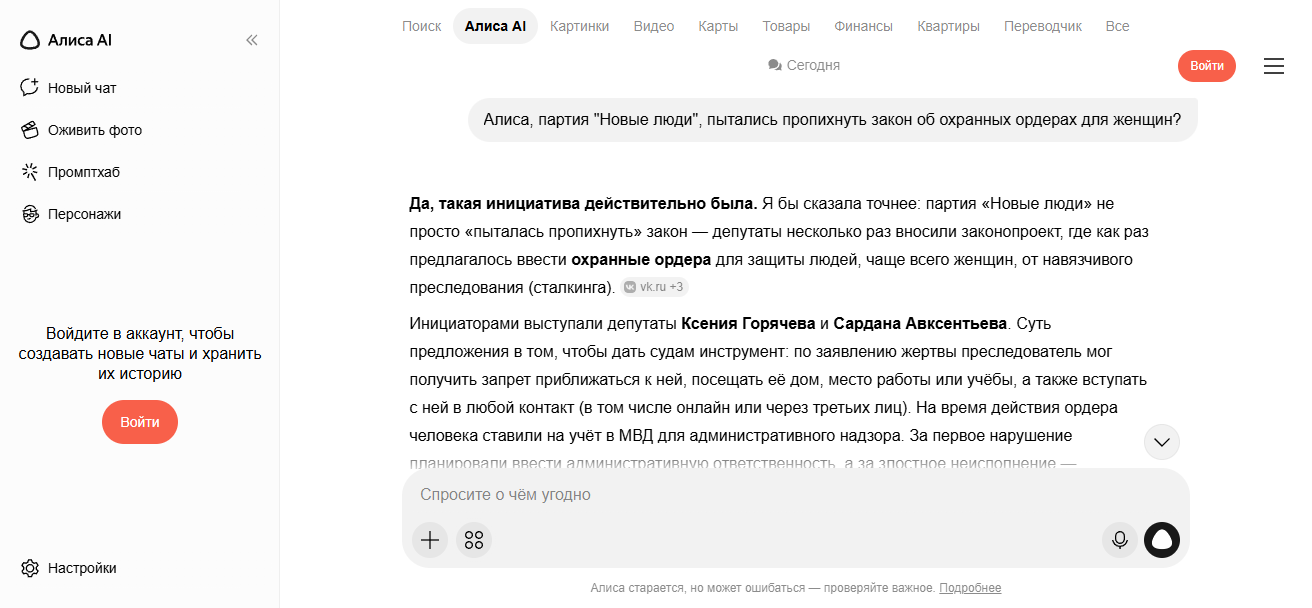Click the Войдите в аккаунт prompt text
Screen dimensions: 1312x608
140,354
